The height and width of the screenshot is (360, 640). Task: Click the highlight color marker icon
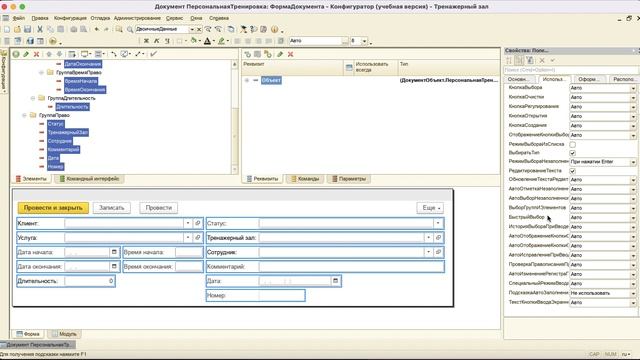[221, 41]
